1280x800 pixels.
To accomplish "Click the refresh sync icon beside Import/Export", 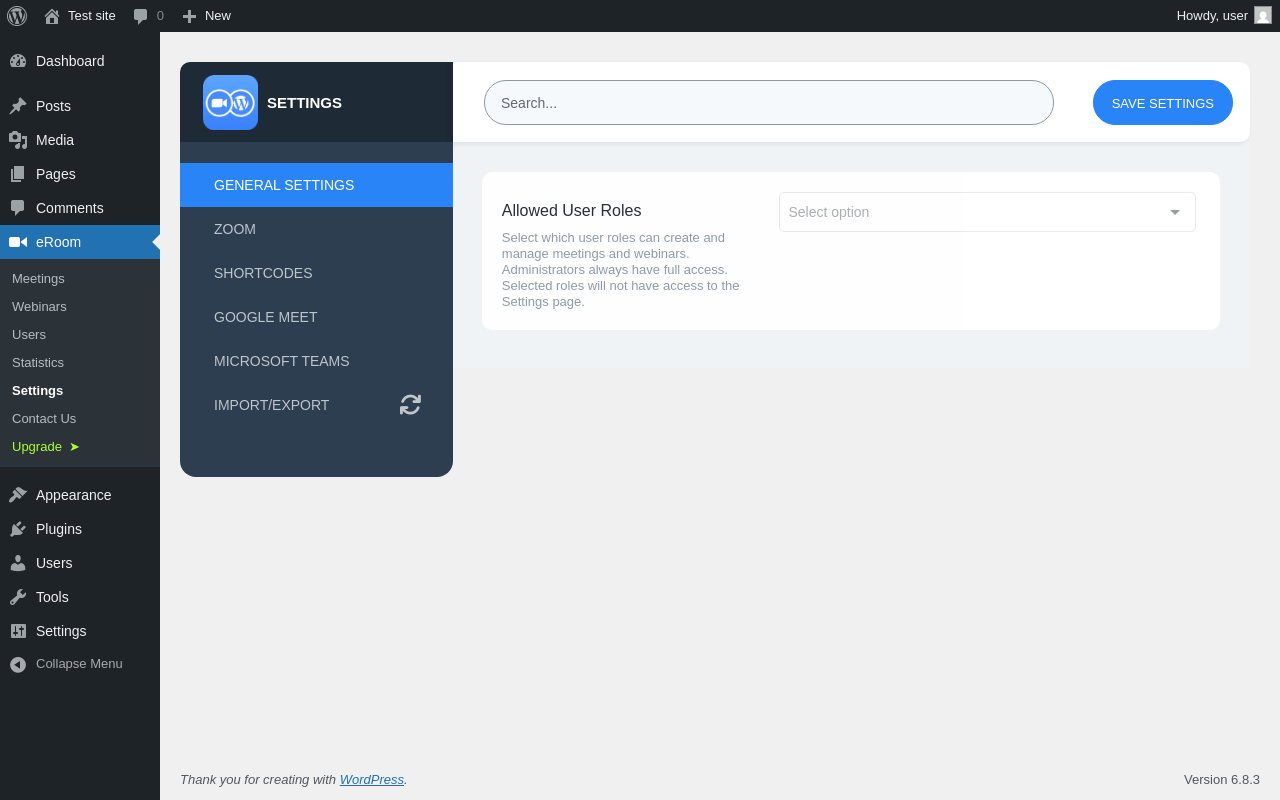I will pos(410,405).
